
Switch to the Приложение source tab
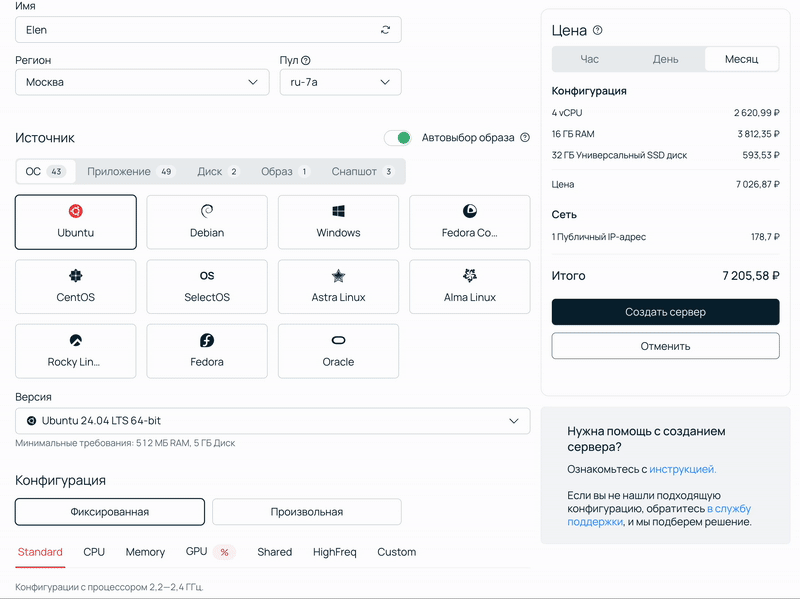tap(131, 171)
